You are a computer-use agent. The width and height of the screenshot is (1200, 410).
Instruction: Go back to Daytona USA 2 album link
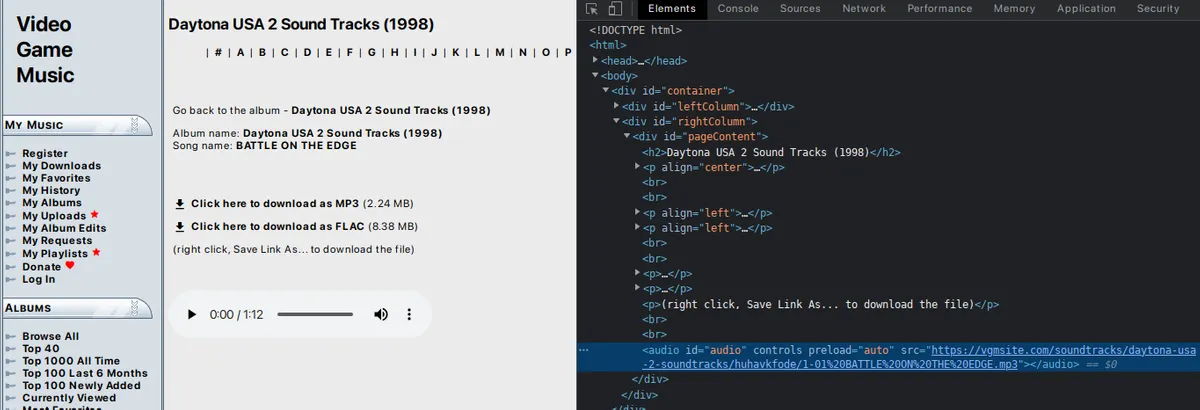click(x=391, y=110)
